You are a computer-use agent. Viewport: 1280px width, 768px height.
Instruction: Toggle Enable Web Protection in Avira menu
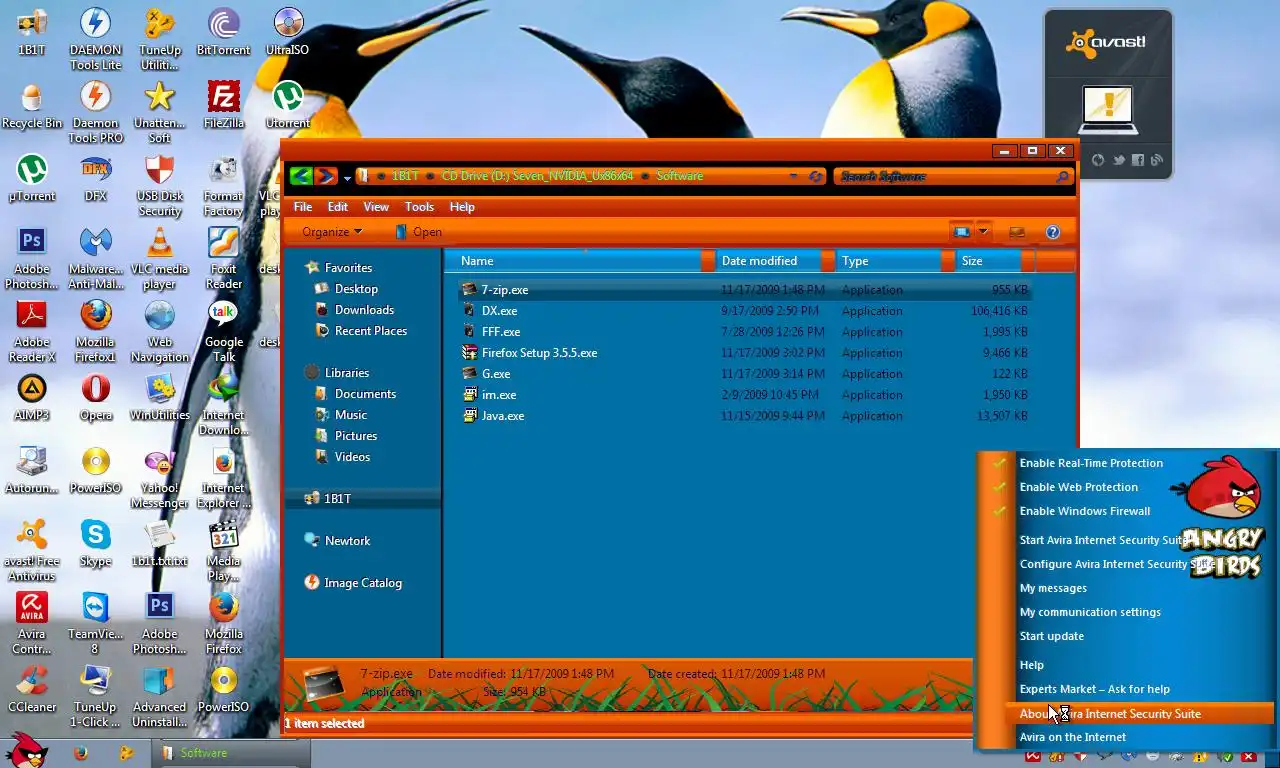point(1078,487)
